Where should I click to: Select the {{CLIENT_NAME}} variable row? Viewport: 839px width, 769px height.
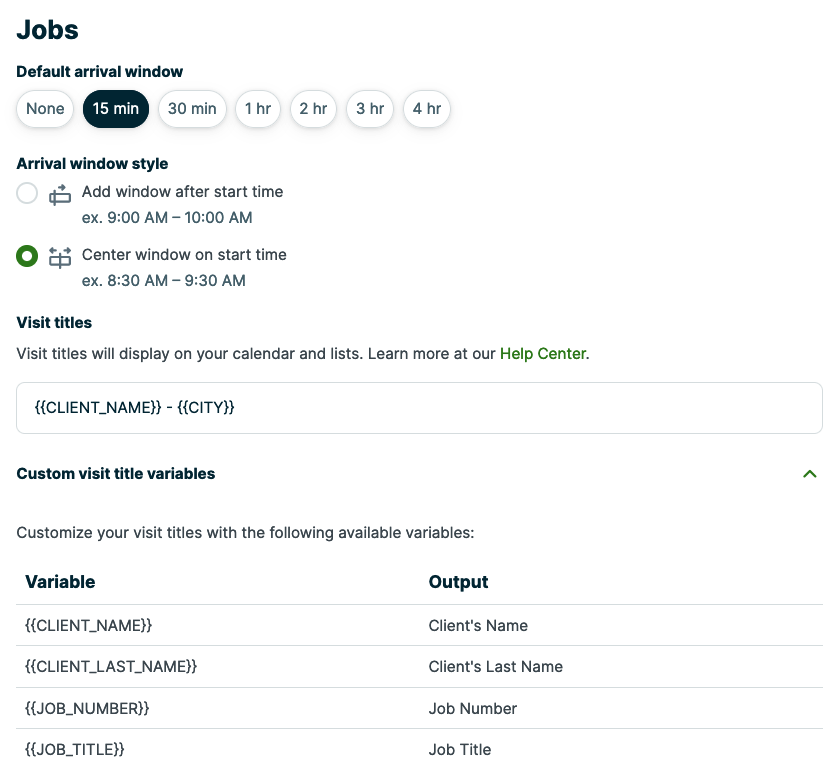click(90, 624)
